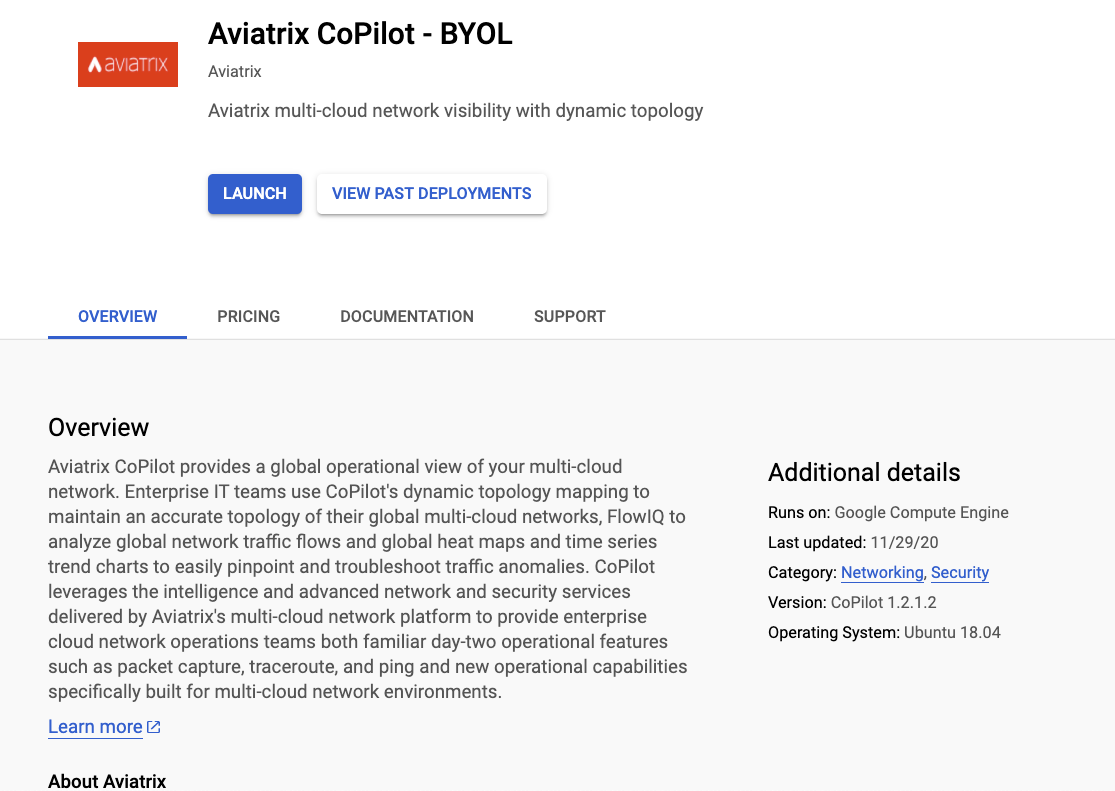Click the Learn more link

pos(95,726)
